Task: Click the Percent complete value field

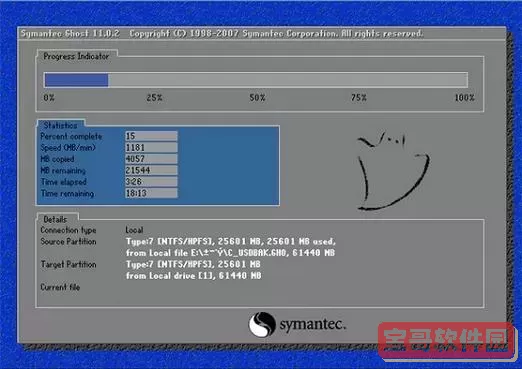Action: coord(151,136)
